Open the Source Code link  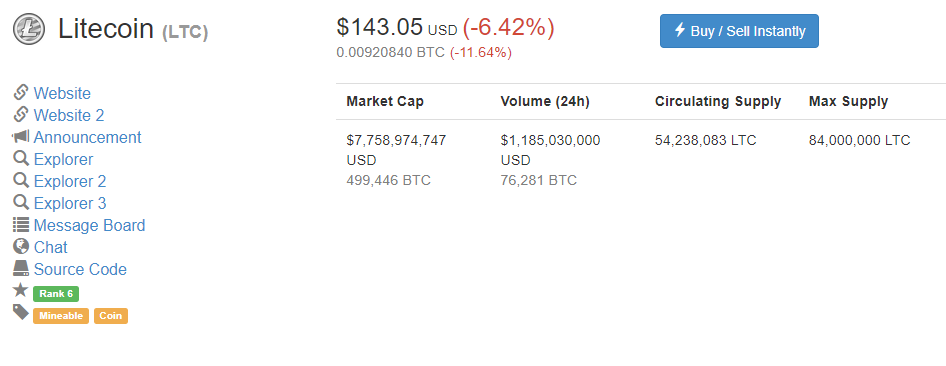point(80,270)
